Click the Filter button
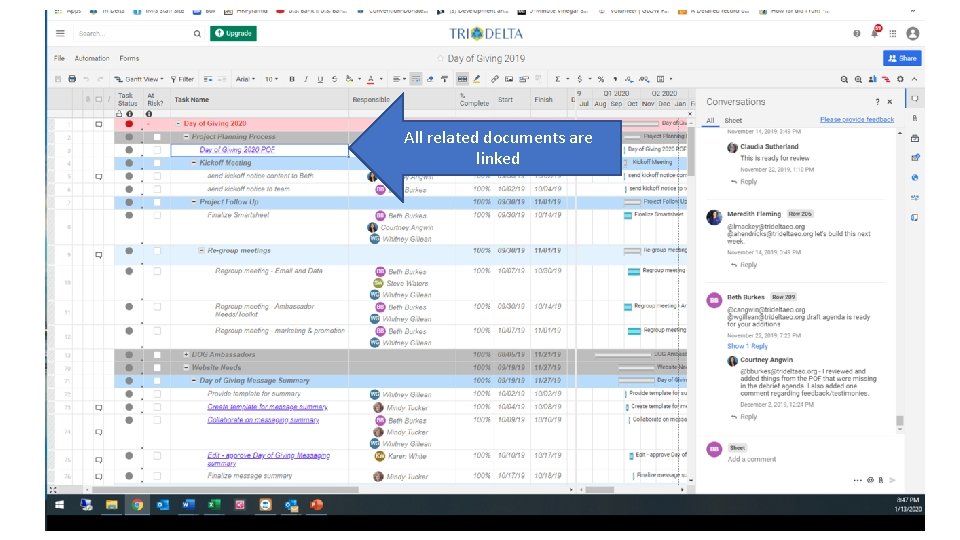 point(182,79)
